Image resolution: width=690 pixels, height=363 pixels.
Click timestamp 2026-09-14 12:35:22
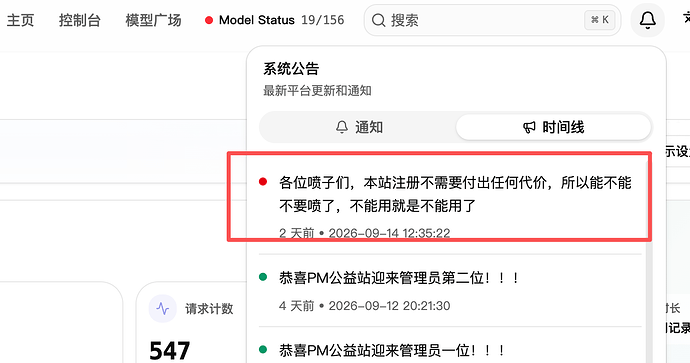coord(389,233)
